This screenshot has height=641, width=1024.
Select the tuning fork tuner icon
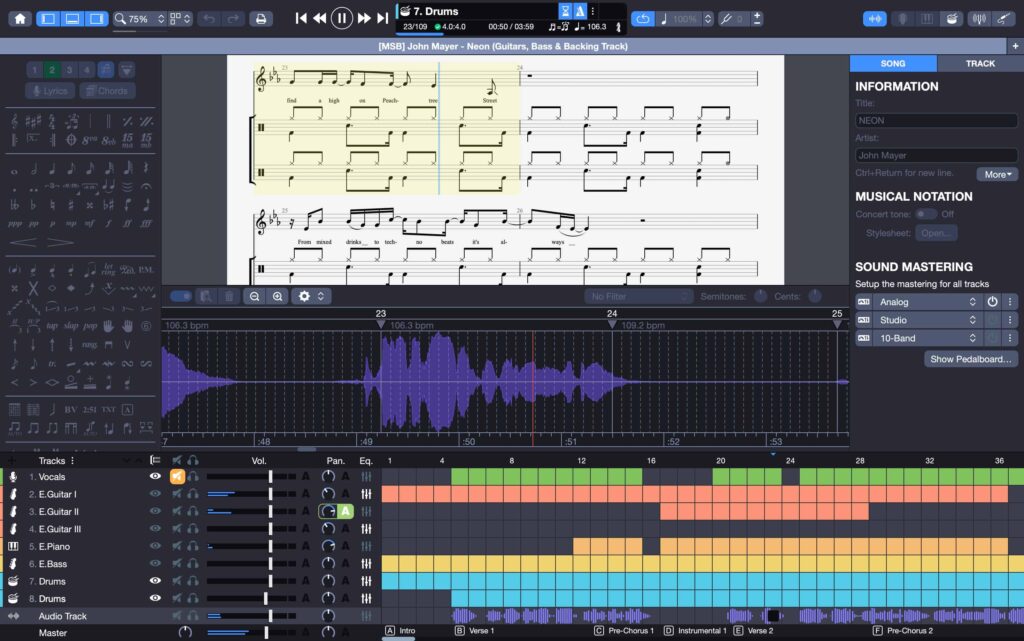(x=978, y=19)
